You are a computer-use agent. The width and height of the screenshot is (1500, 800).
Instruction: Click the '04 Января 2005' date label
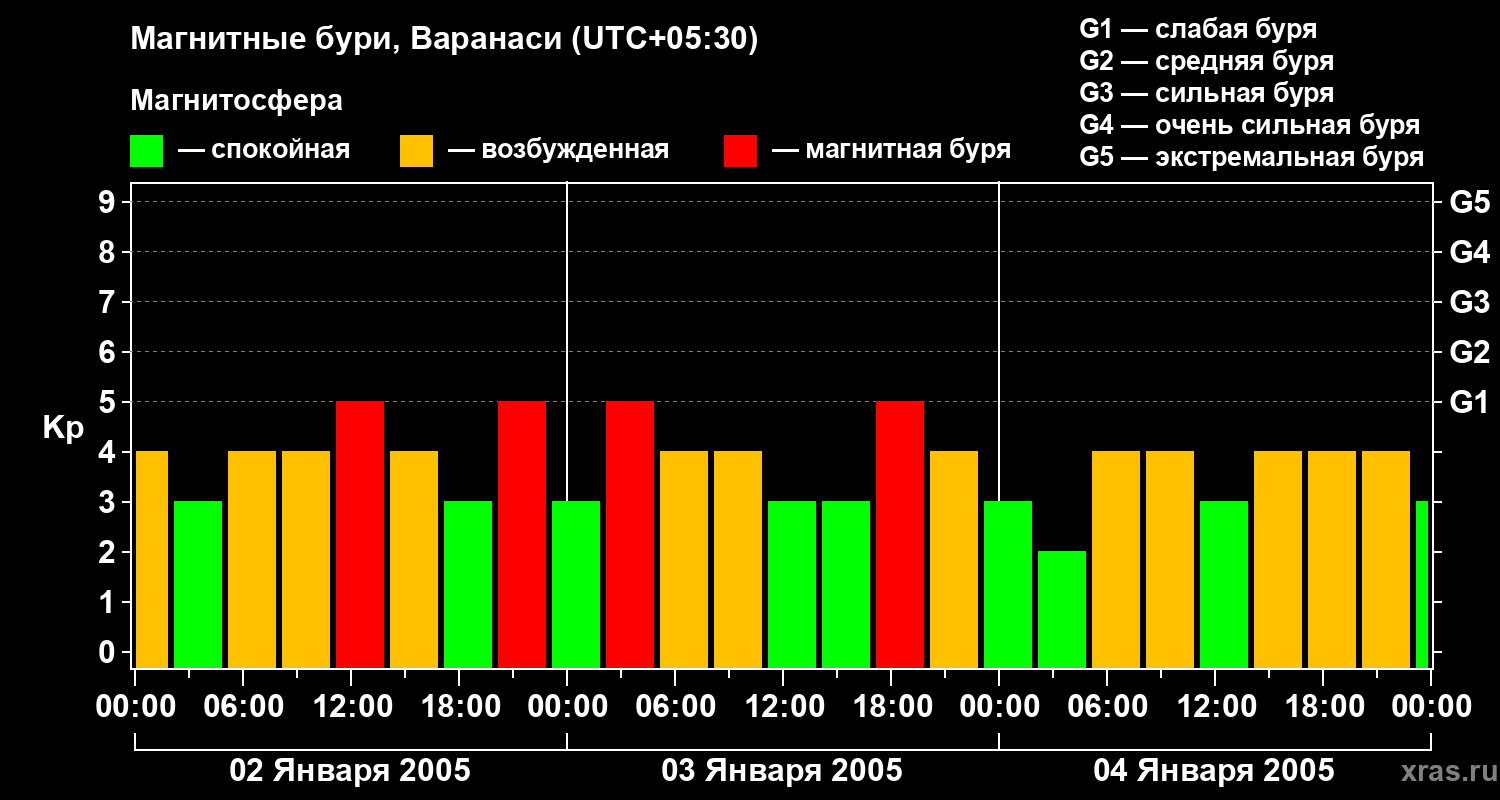1214,770
